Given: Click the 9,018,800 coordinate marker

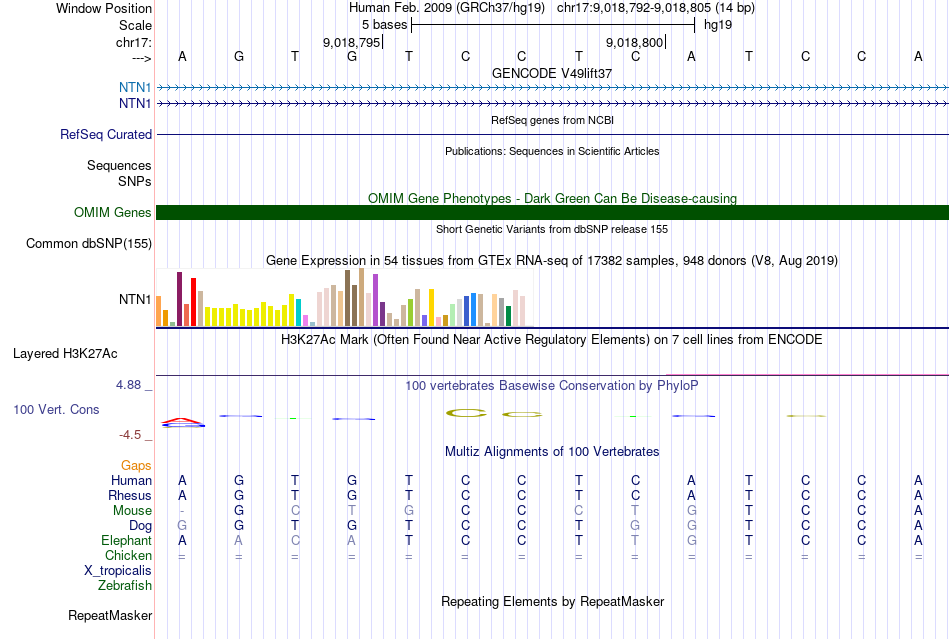Looking at the screenshot, I should point(634,42).
